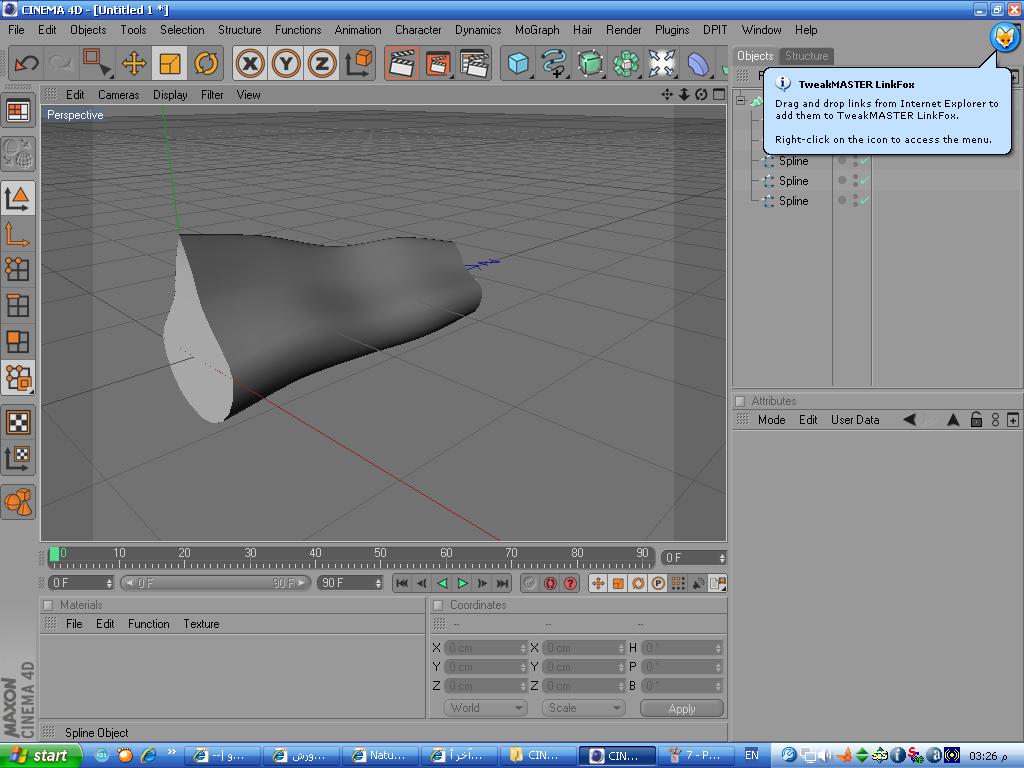This screenshot has height=768, width=1024.
Task: Toggle green checkmark of second-to-last Spline
Action: pyautogui.click(x=865, y=180)
